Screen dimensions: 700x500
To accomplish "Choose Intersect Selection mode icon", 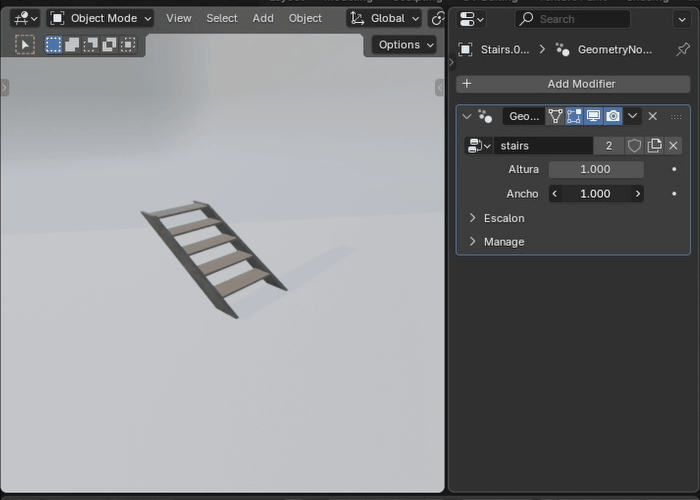I will [128, 45].
